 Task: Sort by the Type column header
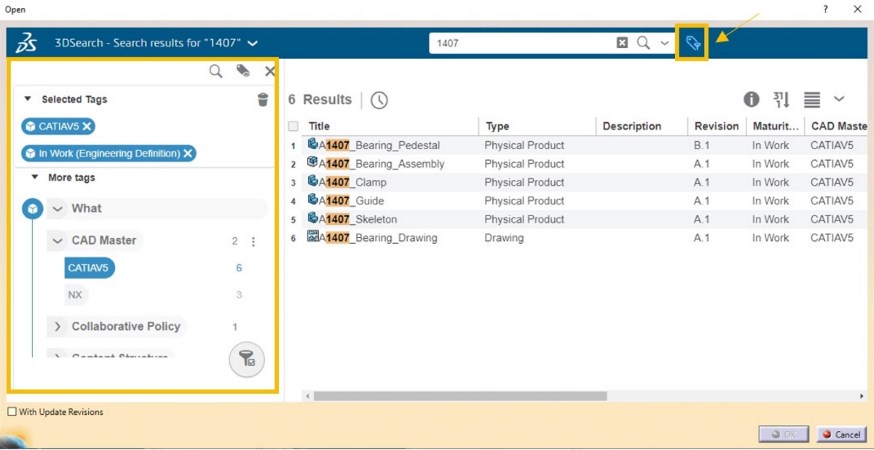point(497,126)
